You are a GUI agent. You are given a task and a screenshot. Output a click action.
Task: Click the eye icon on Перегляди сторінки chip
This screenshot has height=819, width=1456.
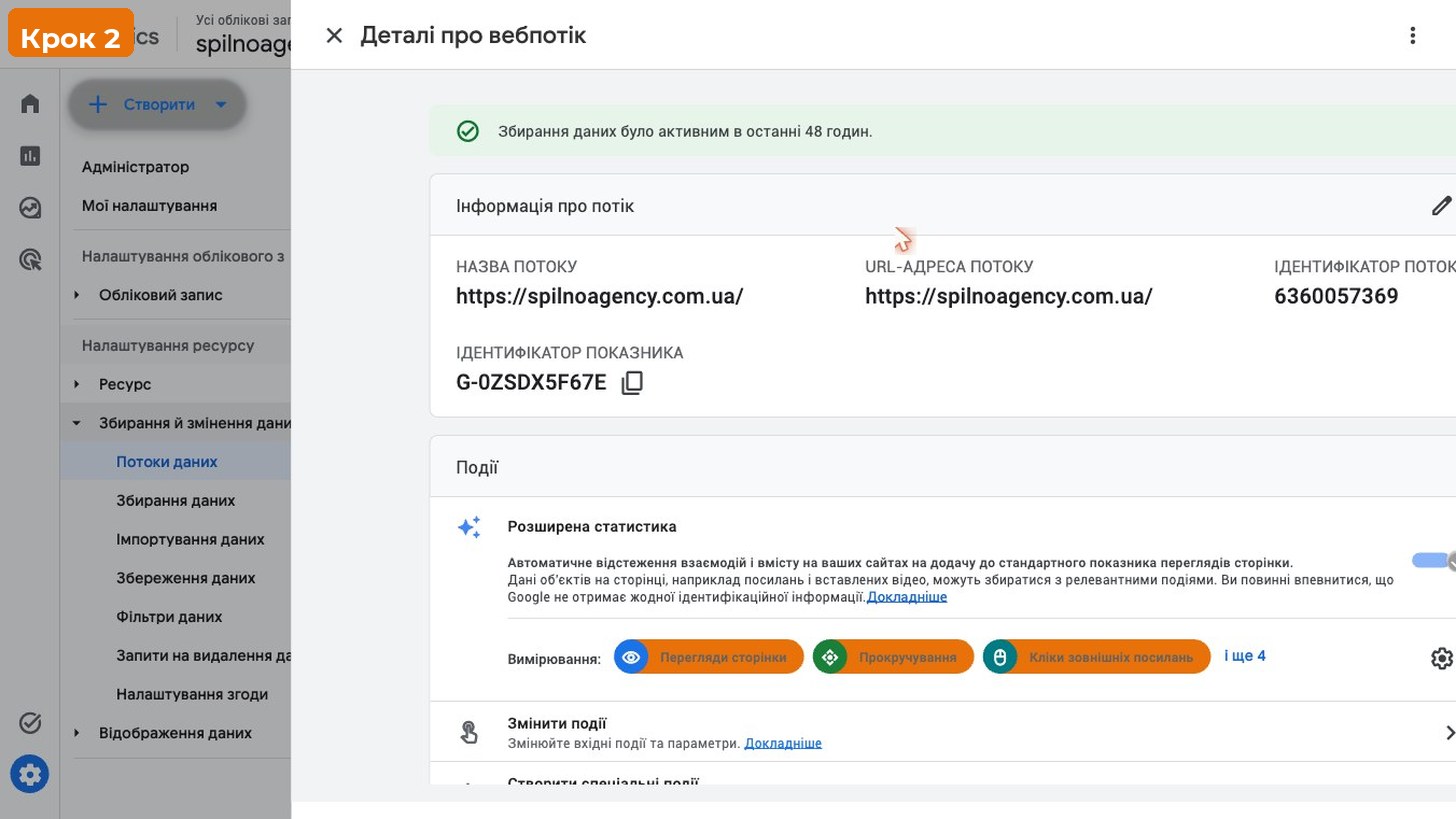pos(631,657)
